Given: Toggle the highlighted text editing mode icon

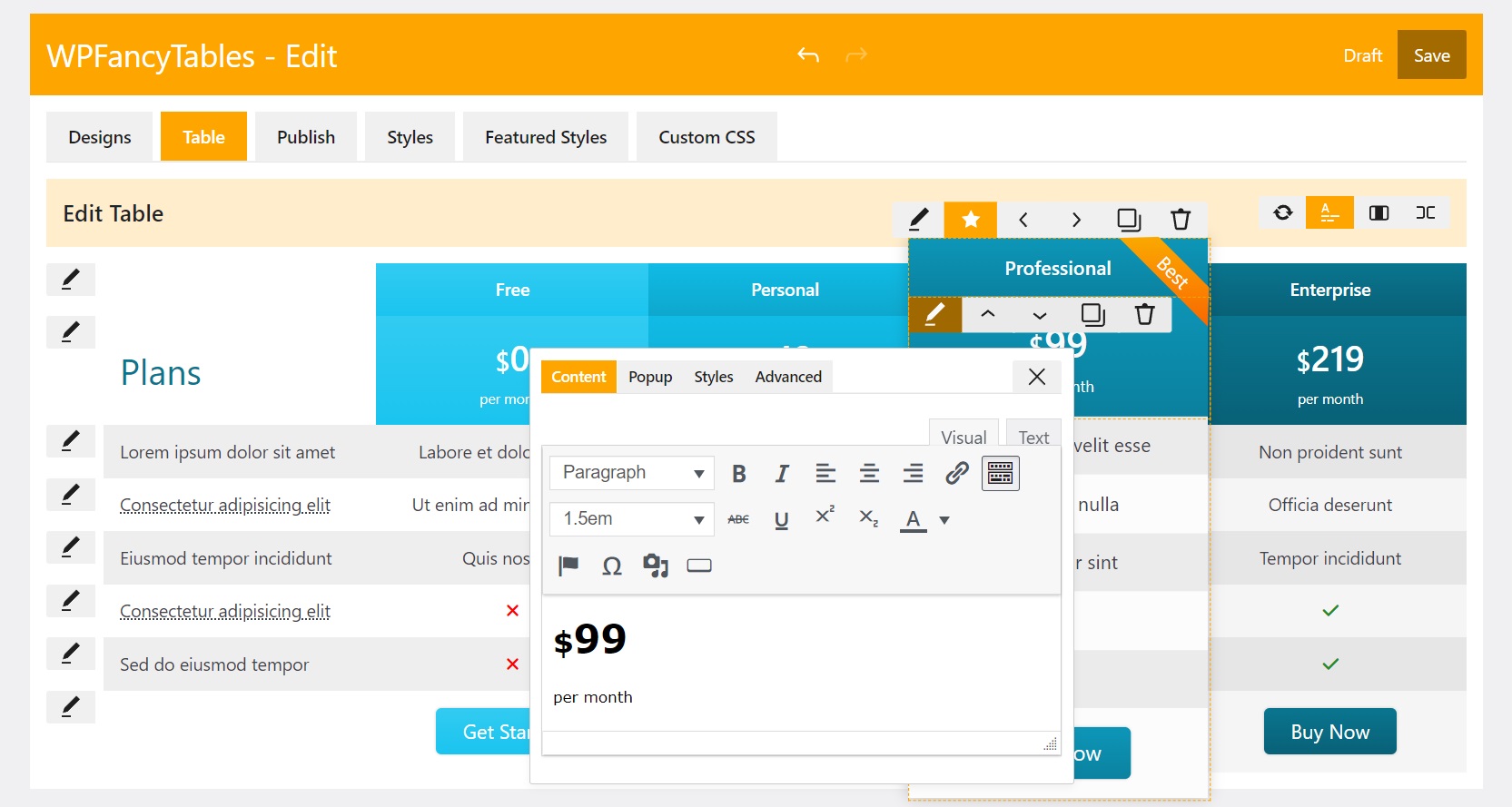Looking at the screenshot, I should (1329, 212).
